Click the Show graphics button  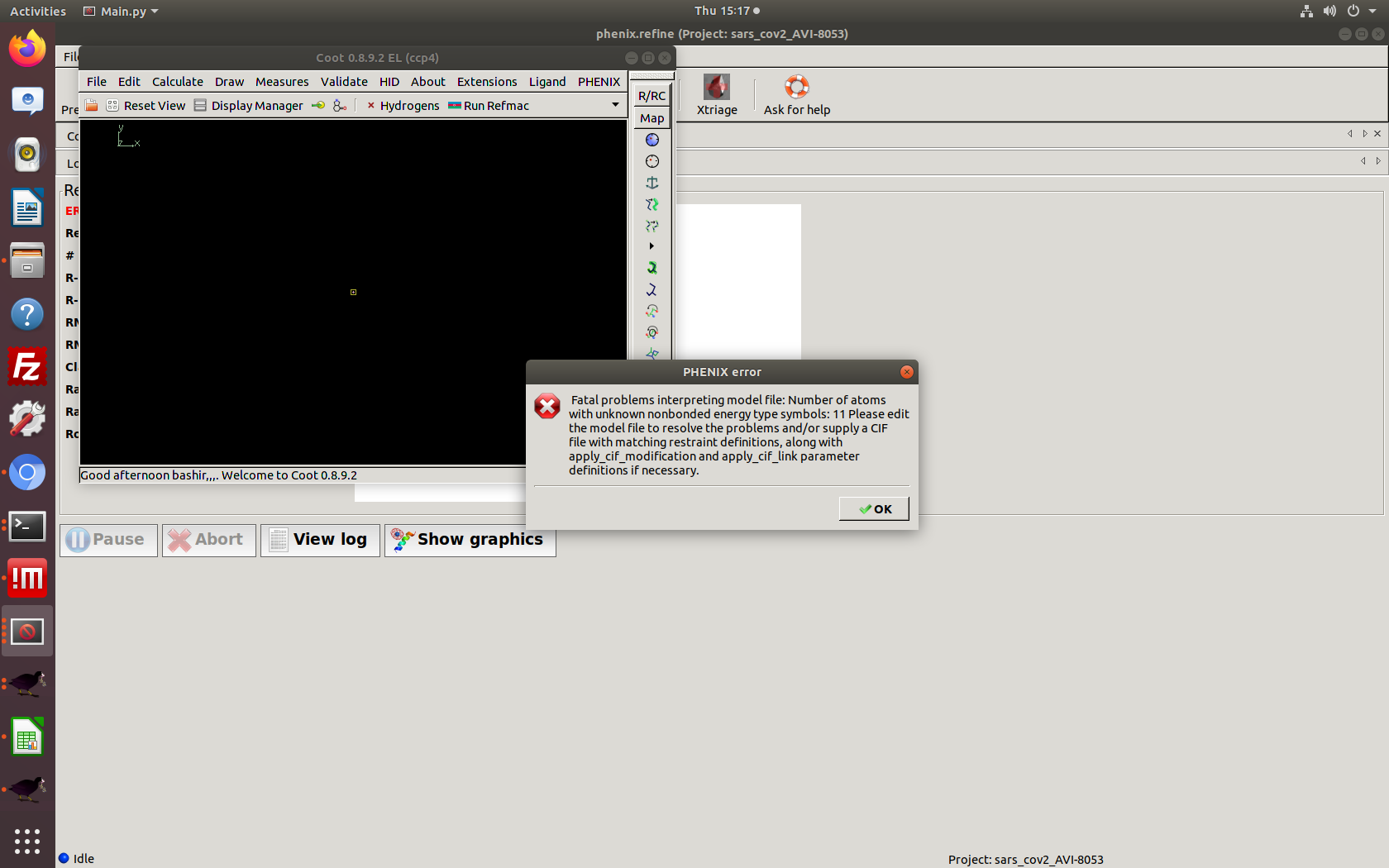tap(470, 540)
